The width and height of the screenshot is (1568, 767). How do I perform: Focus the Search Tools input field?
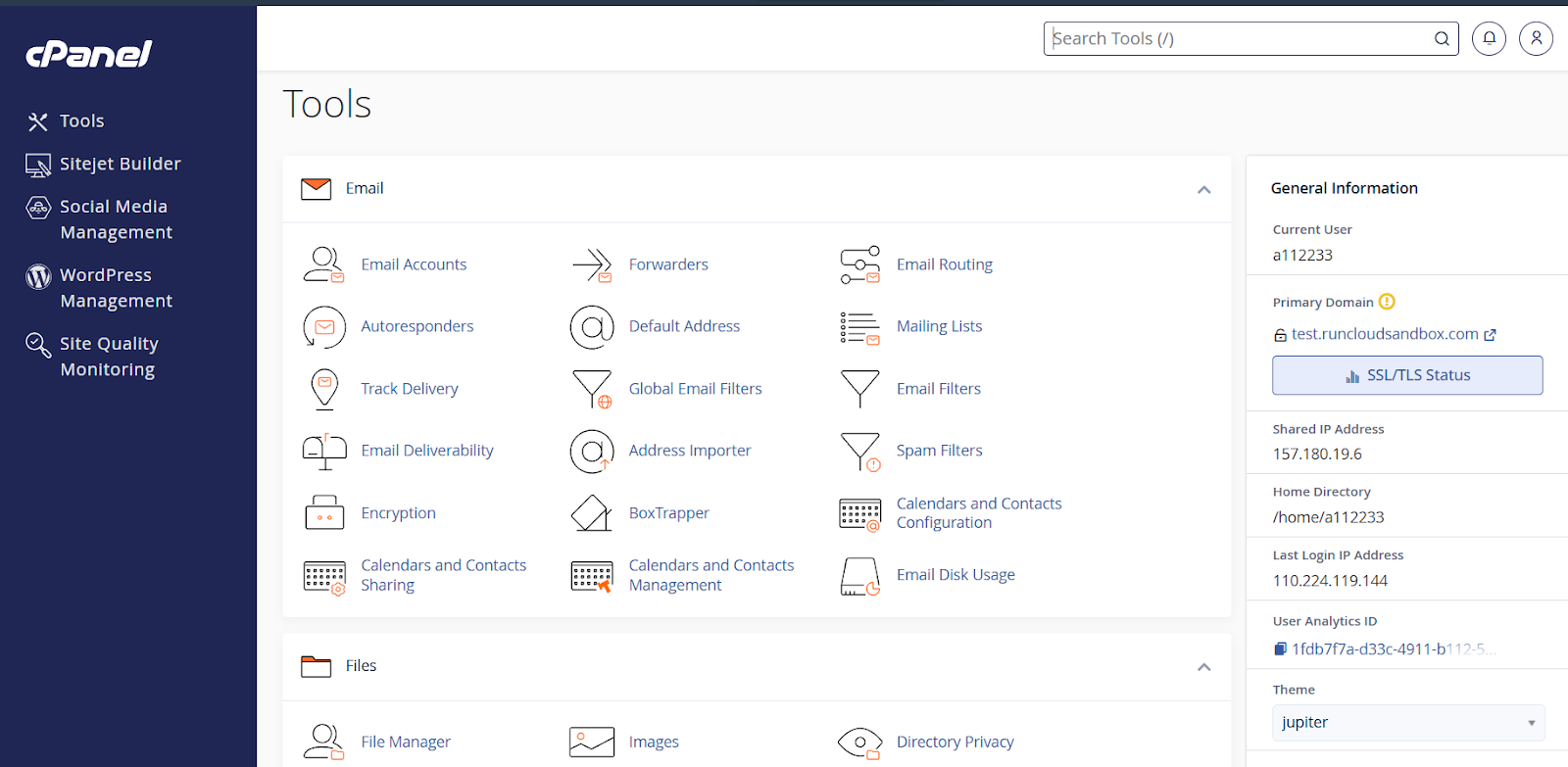point(1239,38)
